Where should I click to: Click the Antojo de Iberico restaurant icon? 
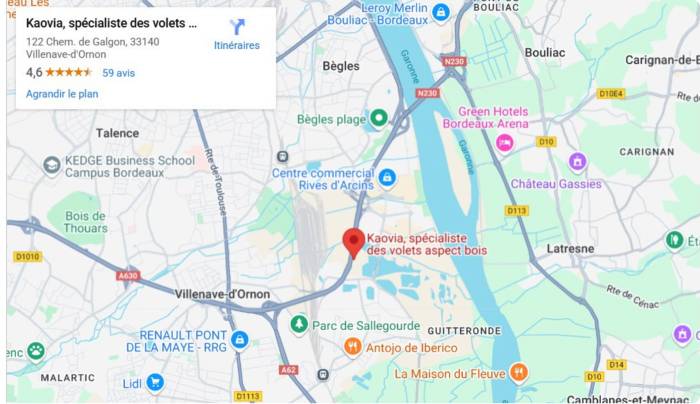click(x=352, y=347)
